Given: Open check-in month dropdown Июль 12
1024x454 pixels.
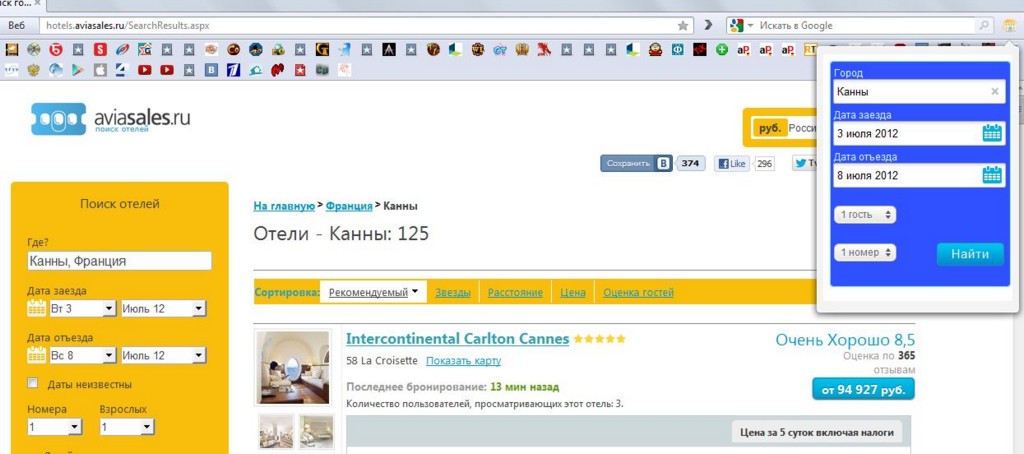Looking at the screenshot, I should point(162,309).
